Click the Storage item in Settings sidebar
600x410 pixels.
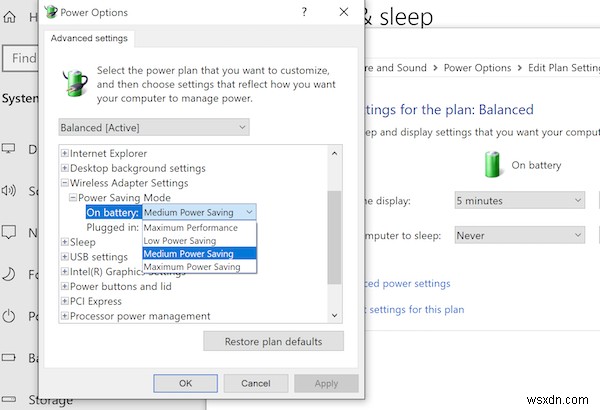tap(51, 400)
